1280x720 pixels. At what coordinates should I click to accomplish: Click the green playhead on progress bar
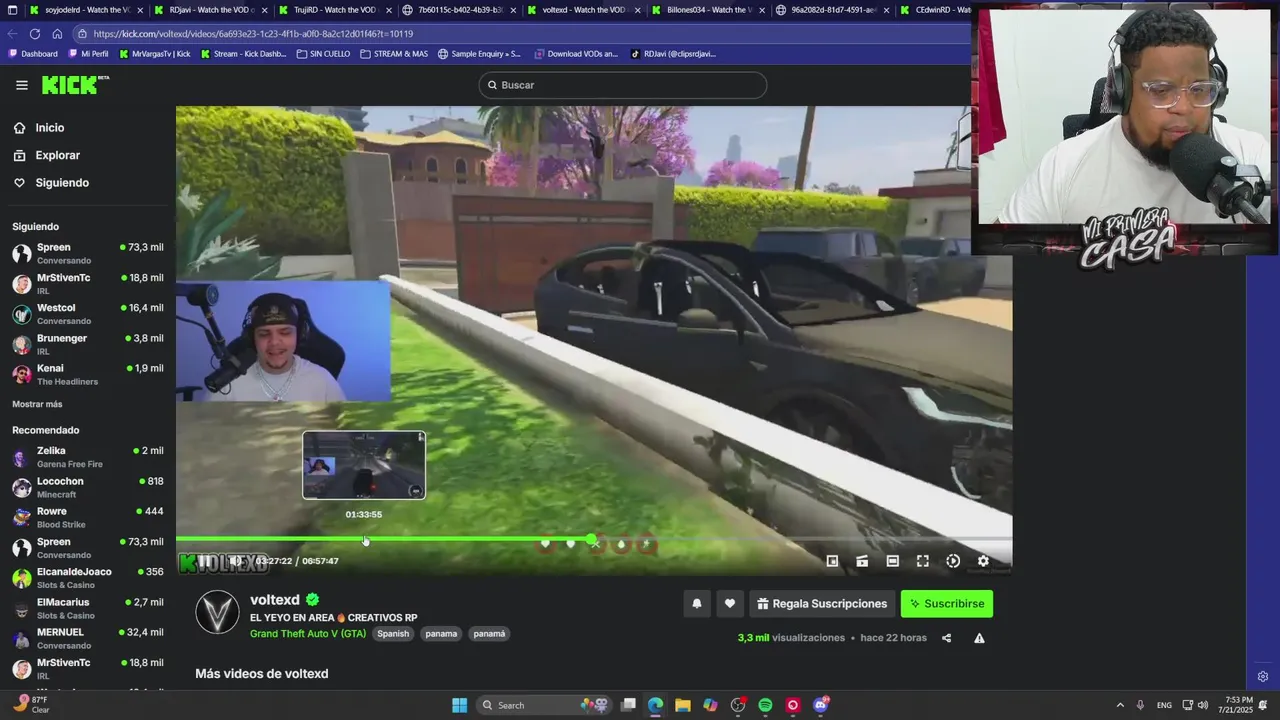click(x=592, y=539)
